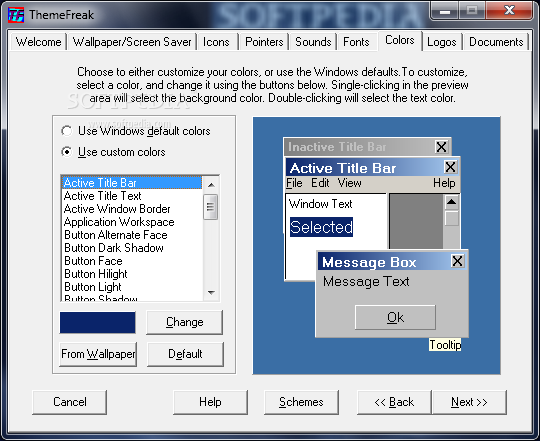Open Help from the bottom buttons
The height and width of the screenshot is (441, 540).
pos(210,402)
